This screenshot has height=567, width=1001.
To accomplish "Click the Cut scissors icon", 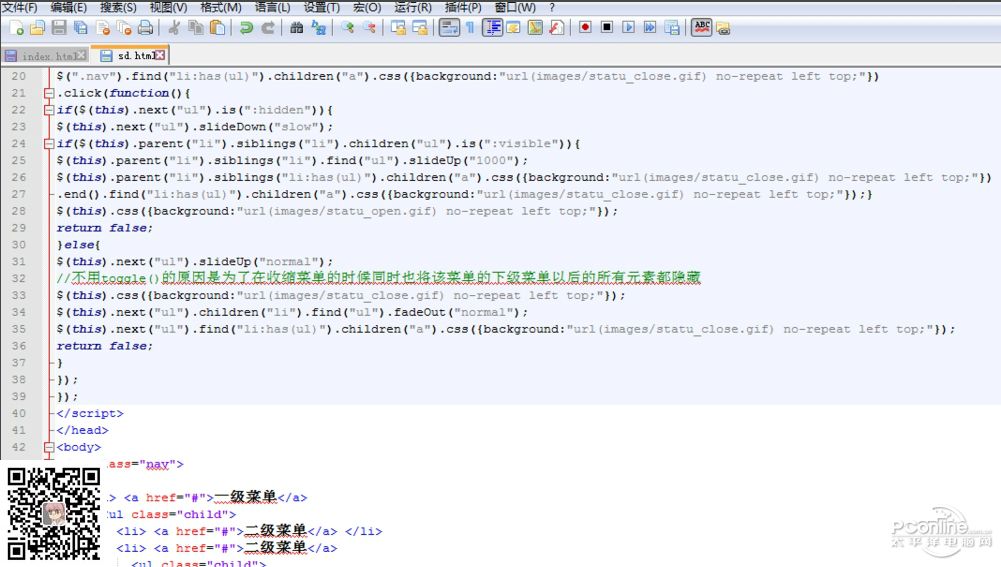I will (x=174, y=28).
